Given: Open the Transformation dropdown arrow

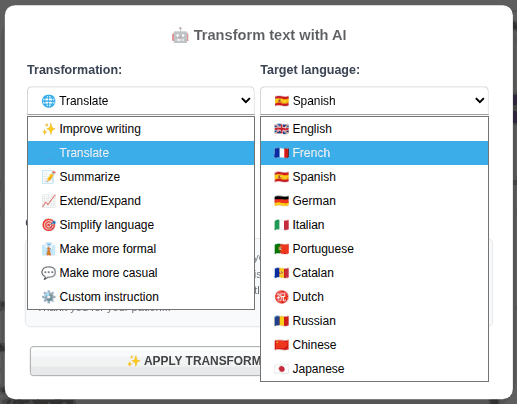Looking at the screenshot, I should click(x=246, y=100).
